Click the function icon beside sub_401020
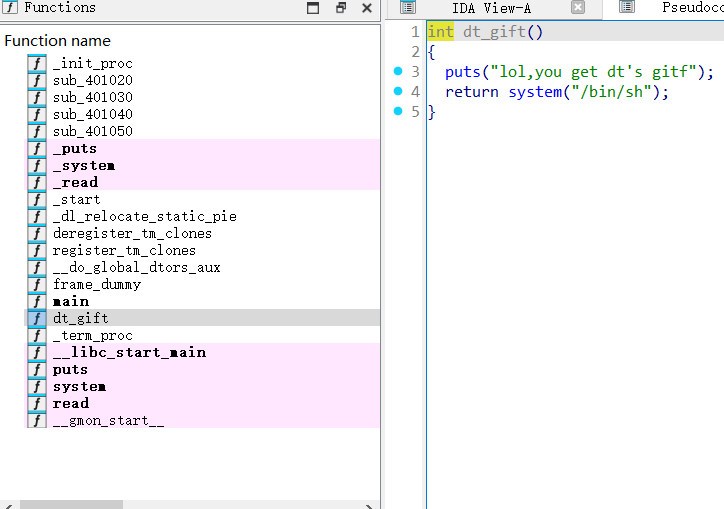The width and height of the screenshot is (724, 509). tap(37, 80)
